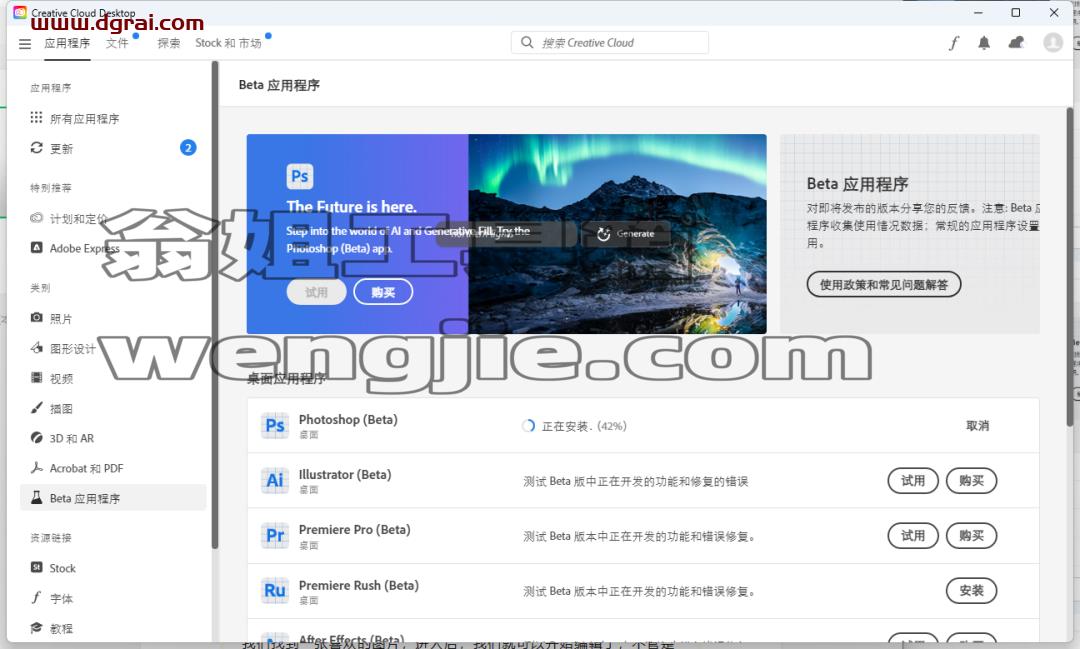Click the Photoshop install progress spinner
The height and width of the screenshot is (649, 1080).
tap(528, 426)
